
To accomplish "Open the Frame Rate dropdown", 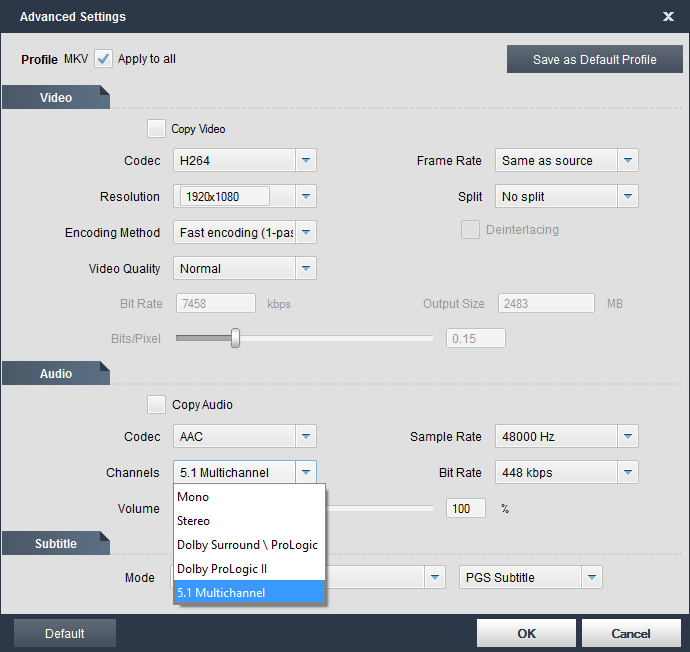I will point(627,161).
